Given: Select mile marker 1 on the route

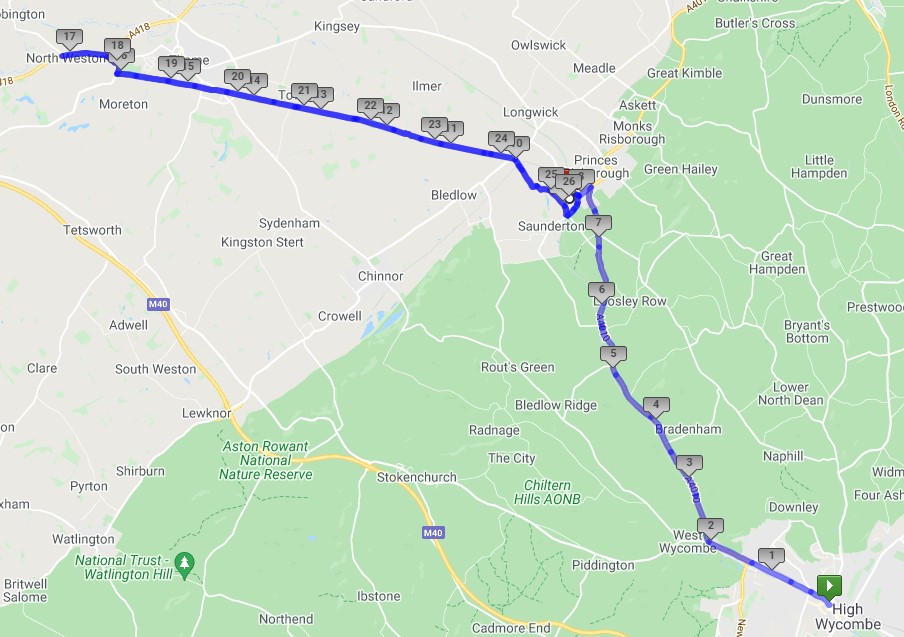Looking at the screenshot, I should click(771, 557).
